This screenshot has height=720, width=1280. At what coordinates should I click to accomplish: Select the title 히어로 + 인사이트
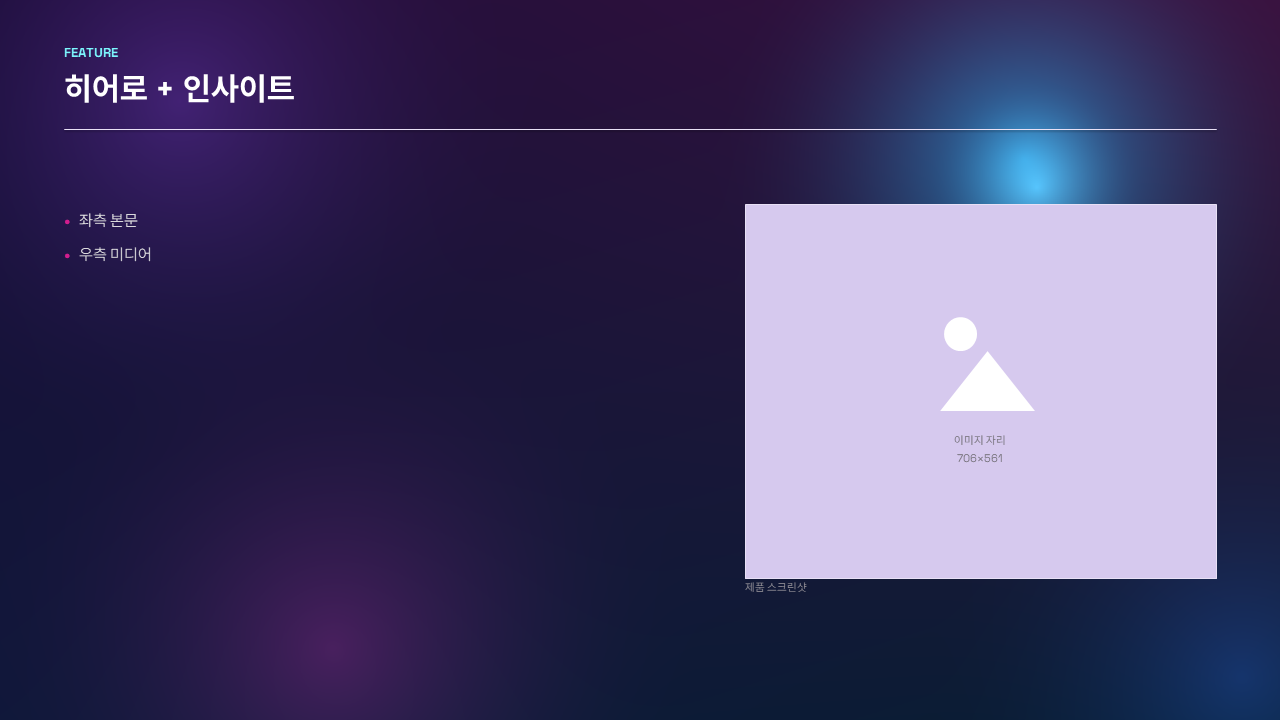(179, 88)
